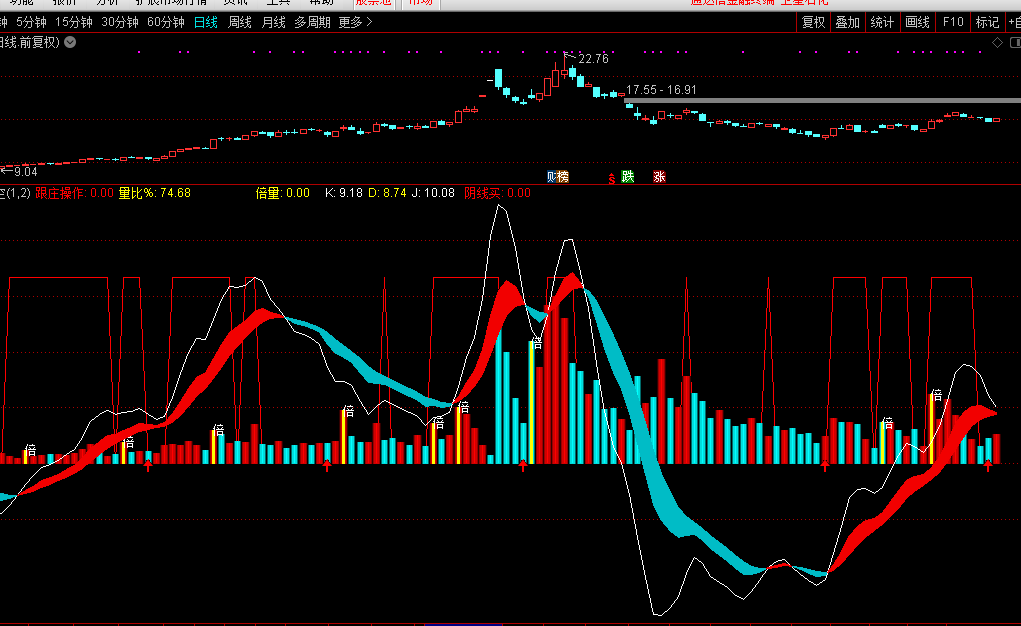Viewport: 1021px width, 626px height.
Task: Switch to the 日线 daily chart
Action: [x=206, y=22]
